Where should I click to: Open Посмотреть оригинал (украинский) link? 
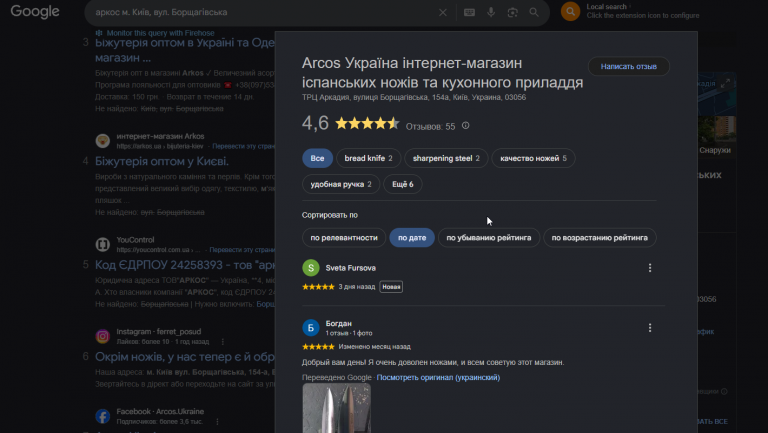click(x=438, y=377)
